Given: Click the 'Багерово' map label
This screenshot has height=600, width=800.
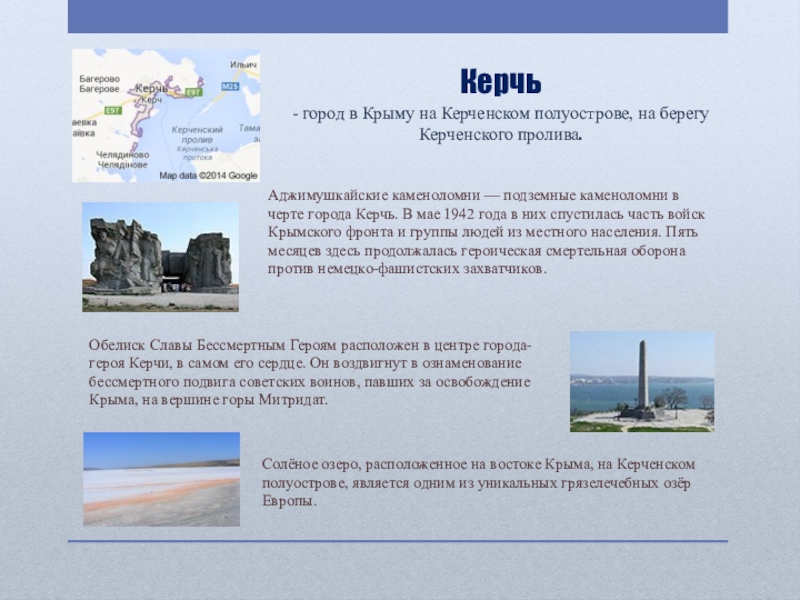Looking at the screenshot, I should pos(99,79).
